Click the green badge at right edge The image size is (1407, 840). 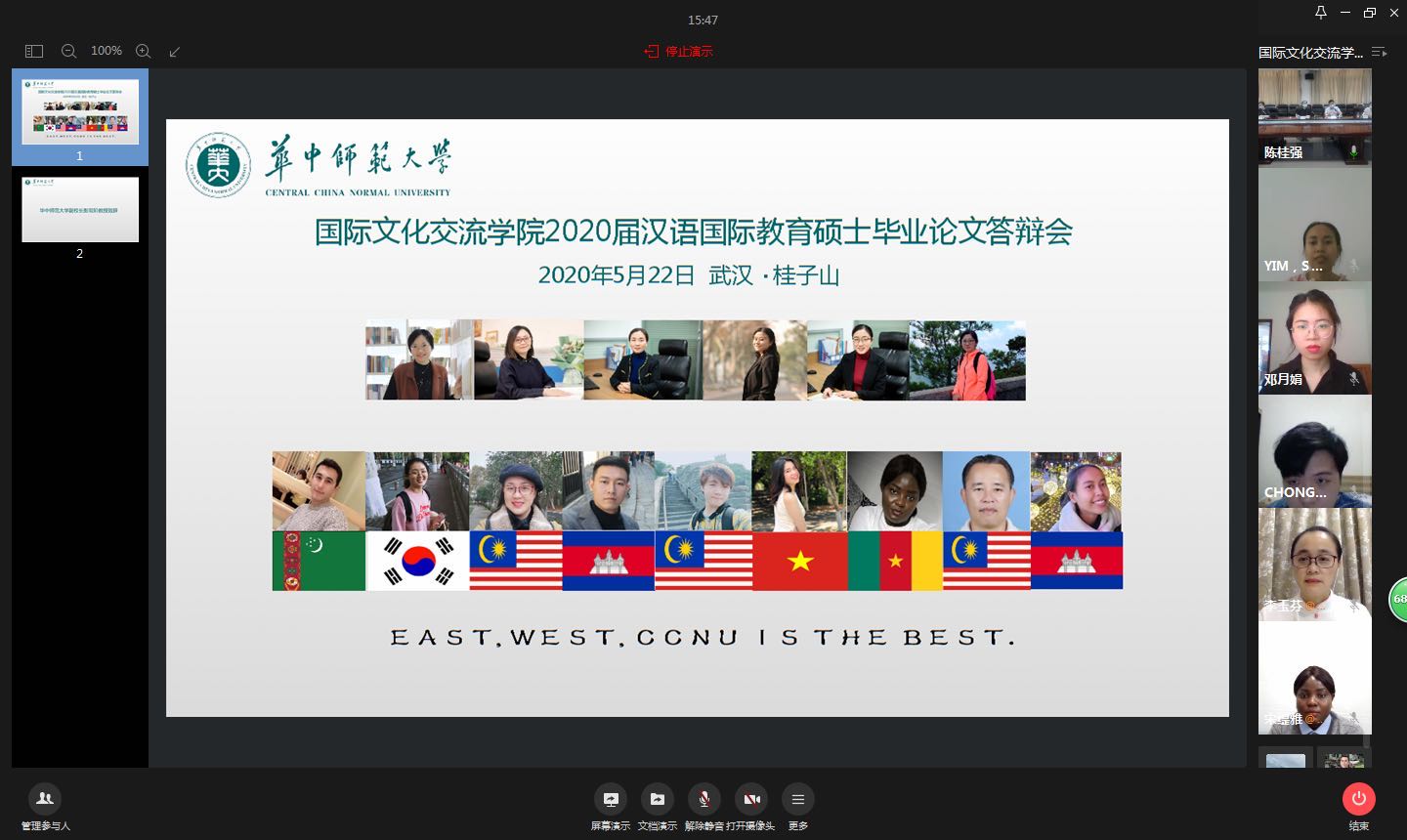click(1399, 599)
